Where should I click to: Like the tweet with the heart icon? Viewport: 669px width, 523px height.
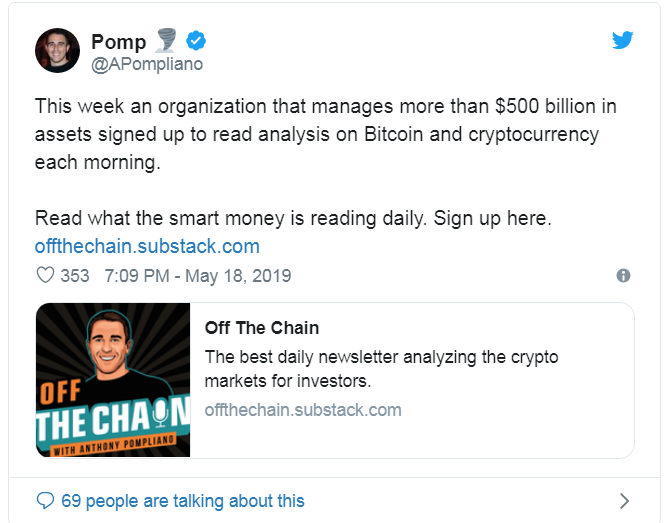[x=44, y=275]
